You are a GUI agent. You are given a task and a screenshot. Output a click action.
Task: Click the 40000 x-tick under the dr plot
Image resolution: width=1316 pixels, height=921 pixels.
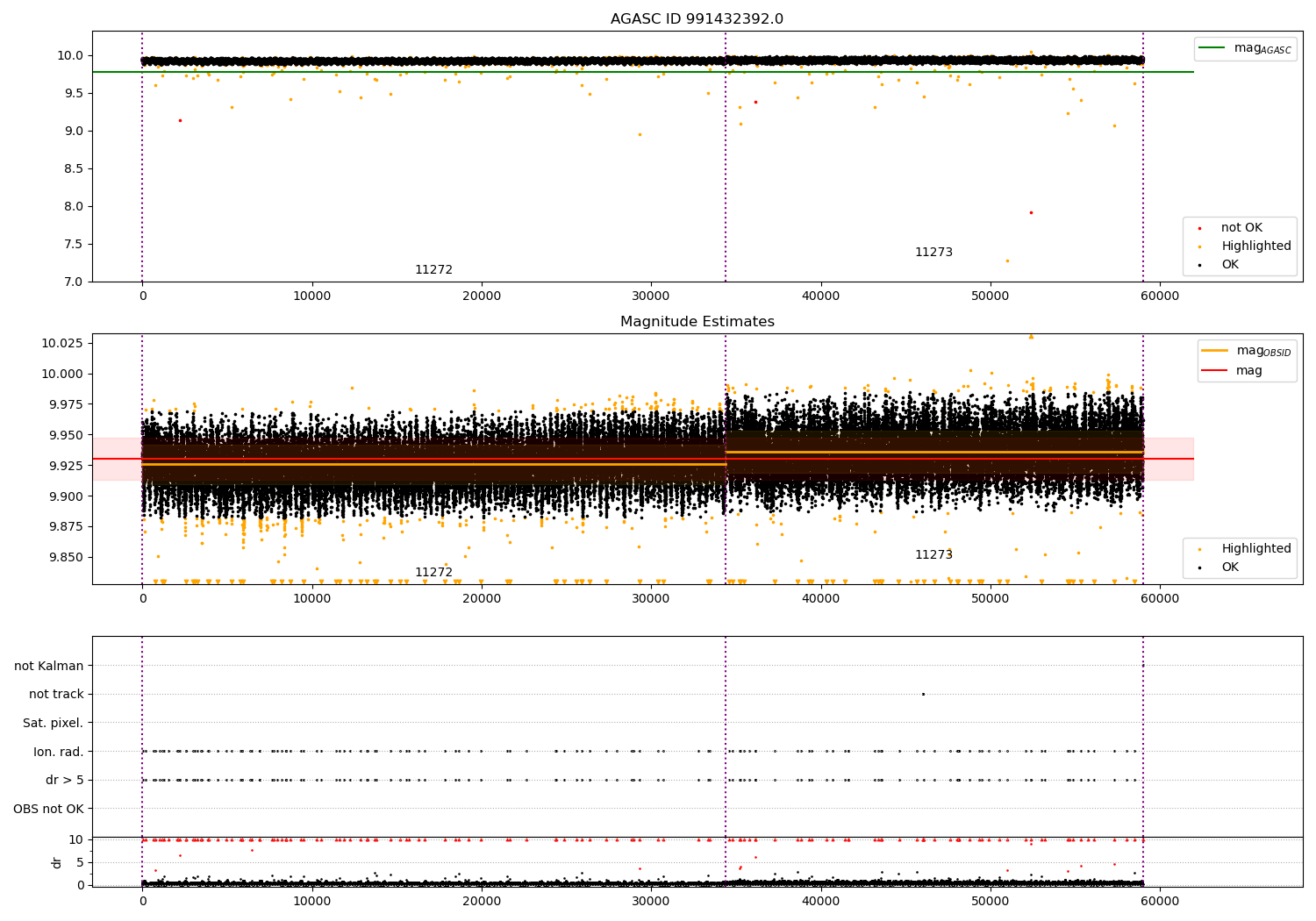click(x=820, y=900)
